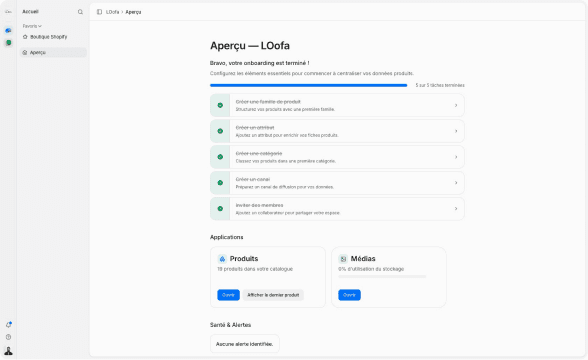This screenshot has height=360, width=588.
Task: Click star icon beside Boutique Shopify
Action: pos(25,37)
